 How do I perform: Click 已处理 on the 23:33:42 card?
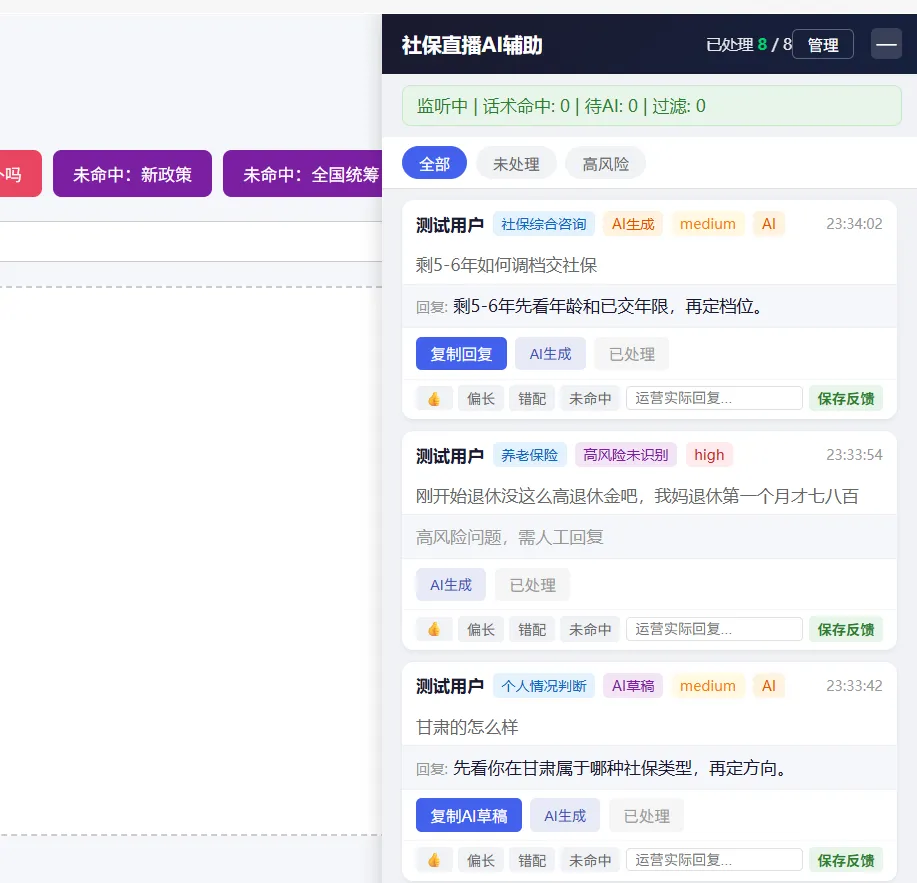coord(646,815)
